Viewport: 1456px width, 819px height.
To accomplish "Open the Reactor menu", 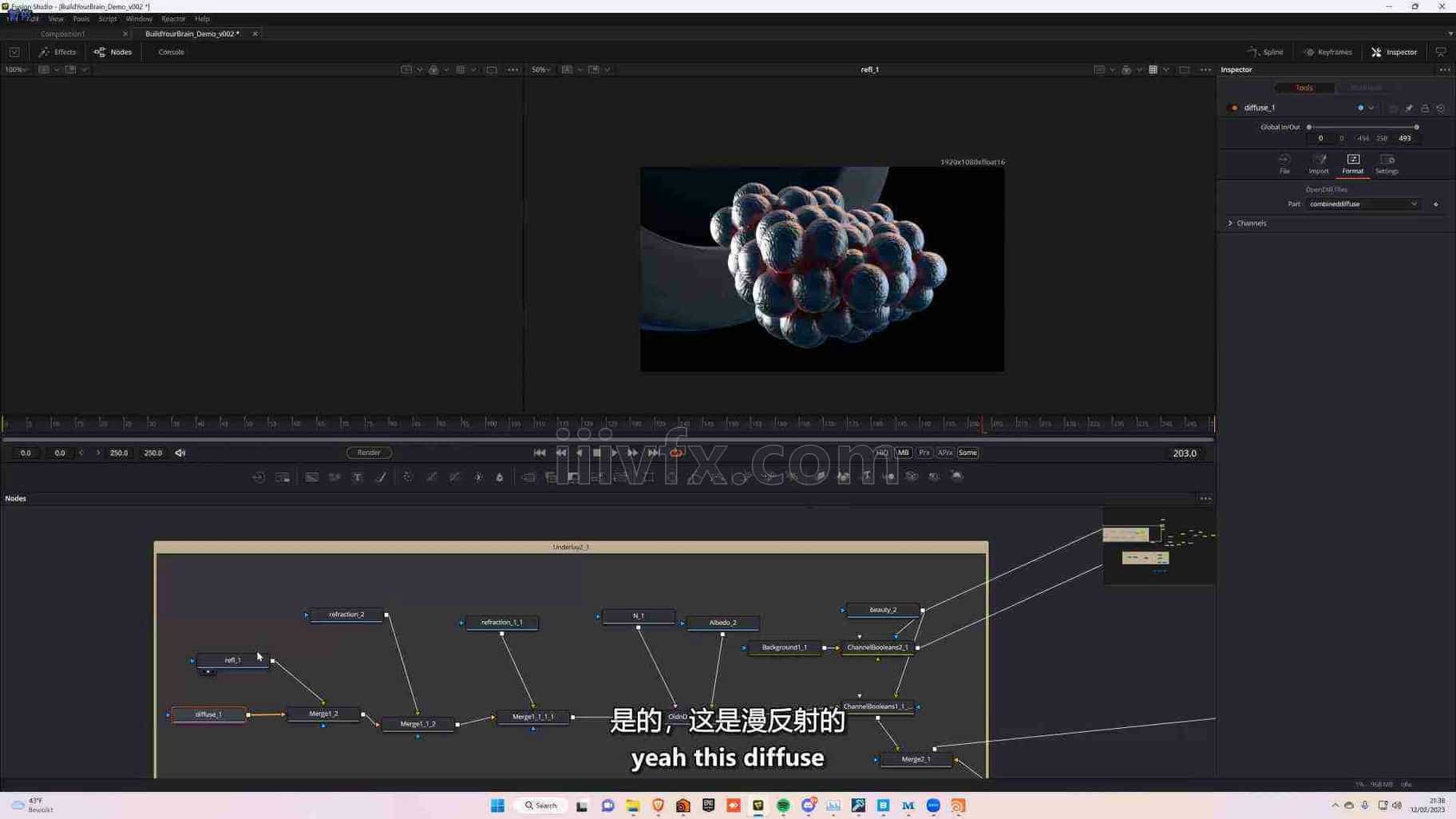I will [x=172, y=18].
